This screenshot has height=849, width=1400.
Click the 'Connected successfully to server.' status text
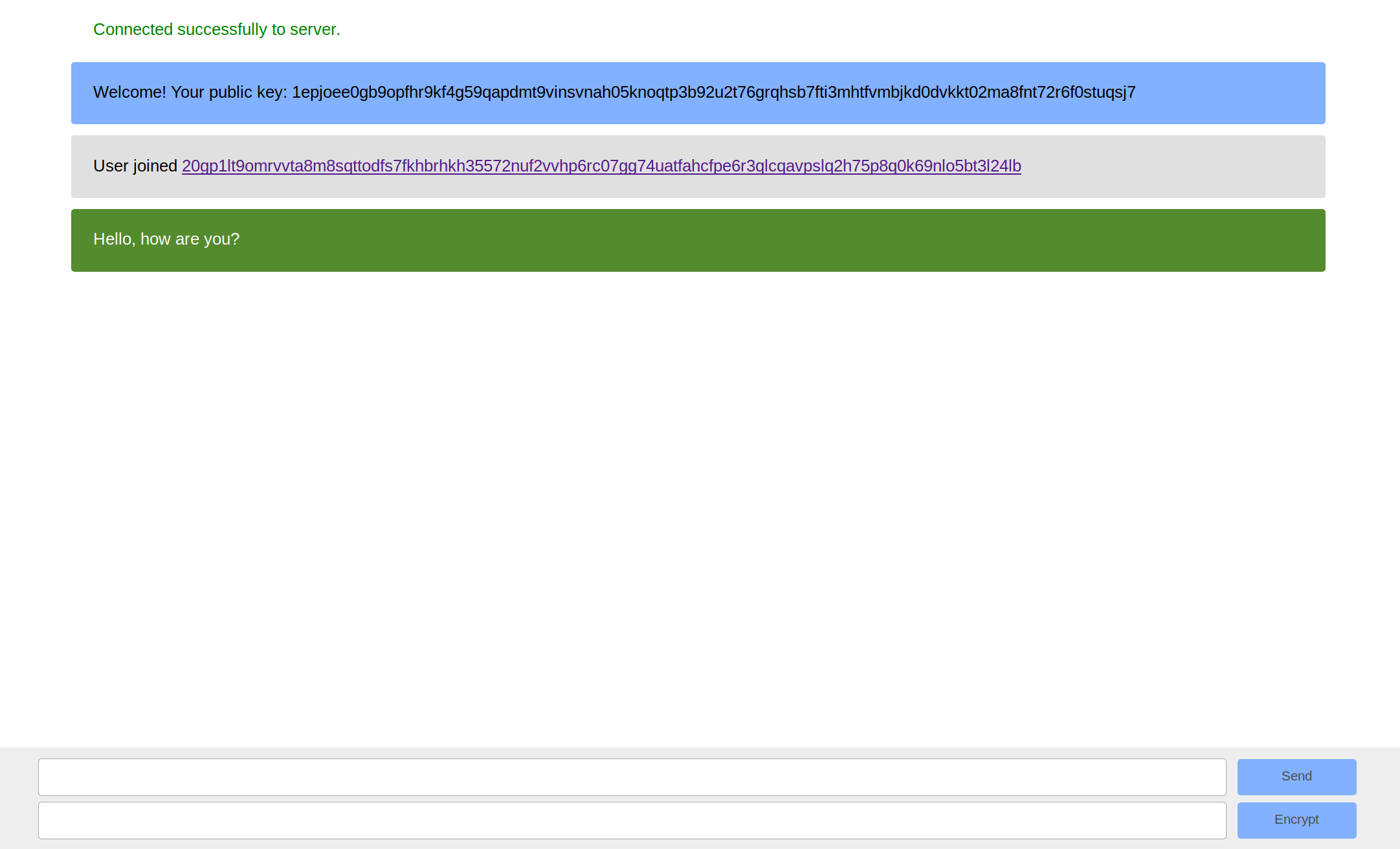pos(216,30)
